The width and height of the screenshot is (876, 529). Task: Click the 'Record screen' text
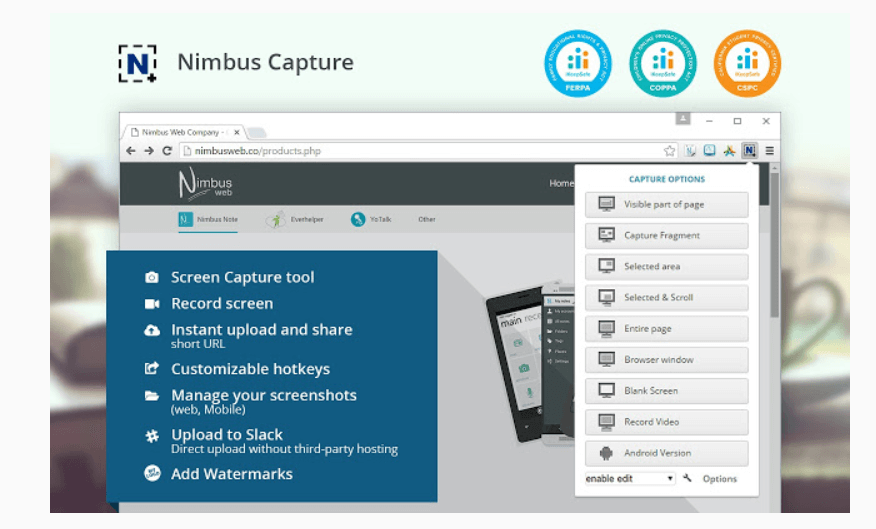coord(222,303)
